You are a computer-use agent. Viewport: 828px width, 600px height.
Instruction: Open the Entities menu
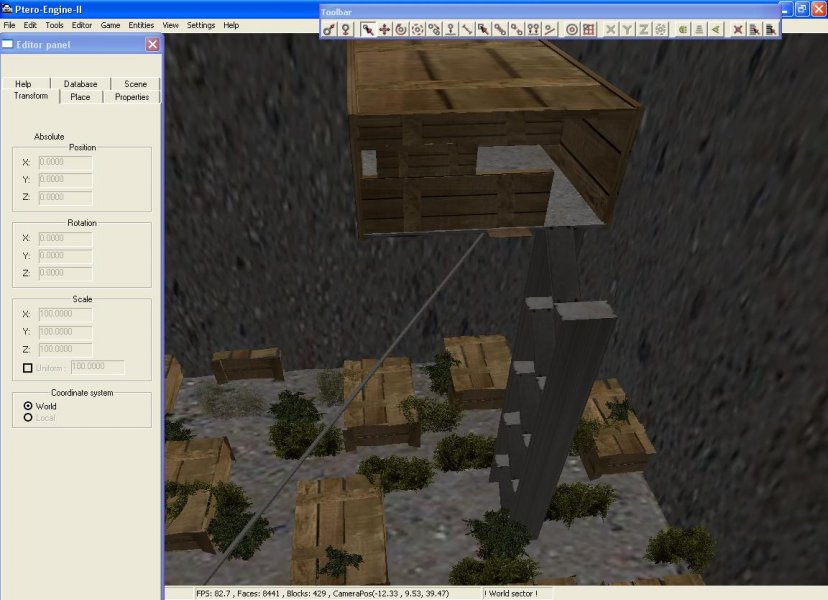141,25
